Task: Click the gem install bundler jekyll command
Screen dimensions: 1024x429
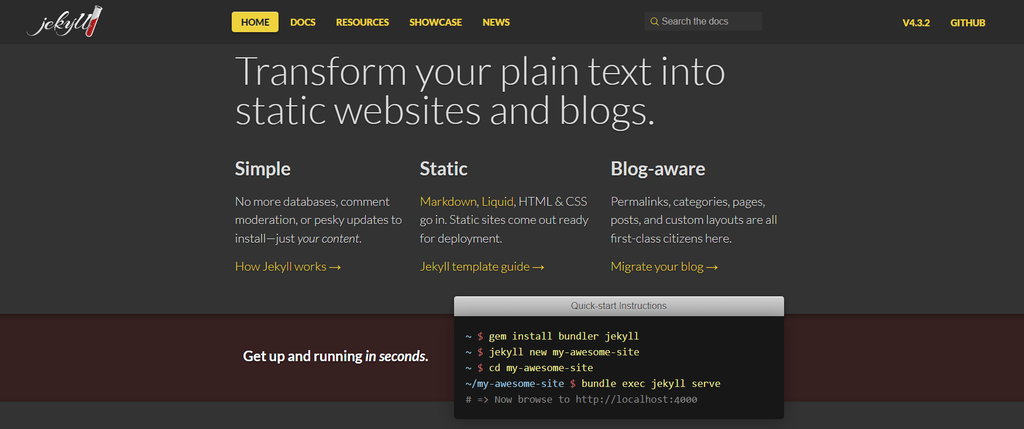Action: pos(563,336)
